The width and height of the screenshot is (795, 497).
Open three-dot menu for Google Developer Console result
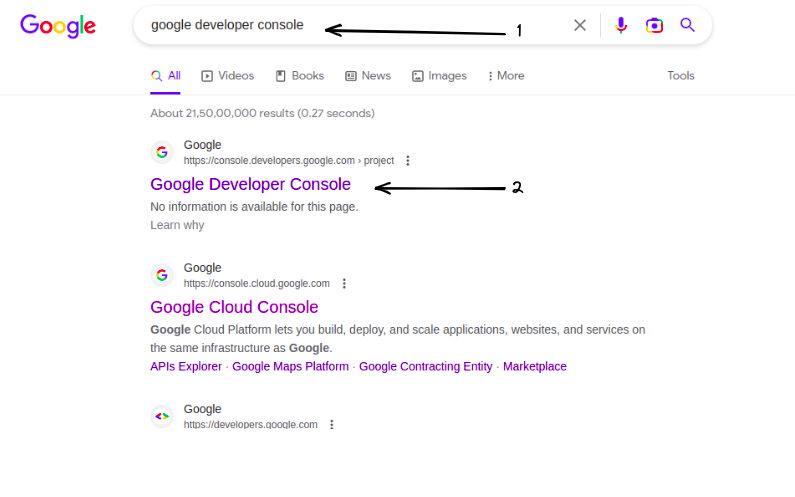(x=407, y=160)
